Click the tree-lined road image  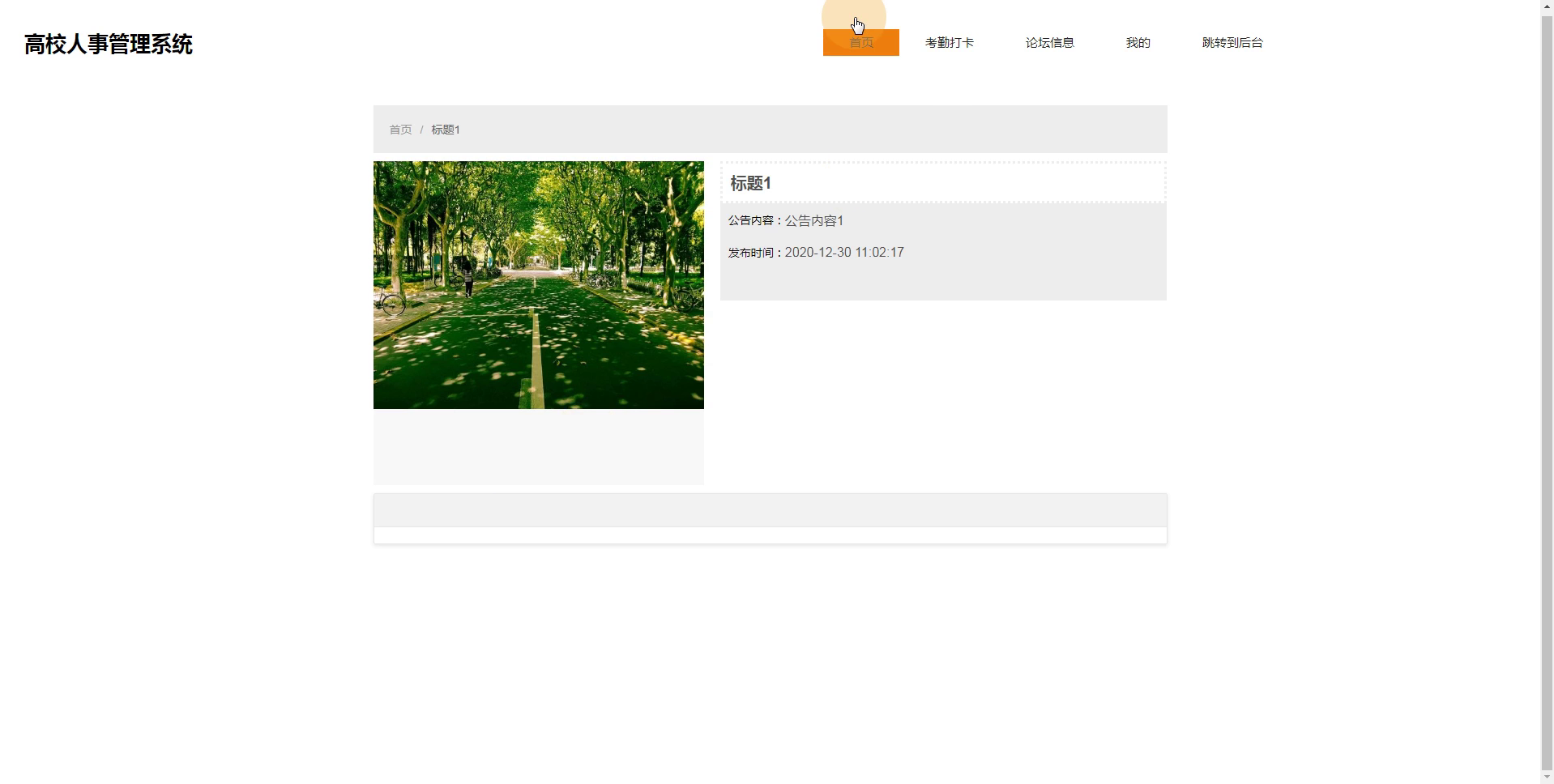539,285
